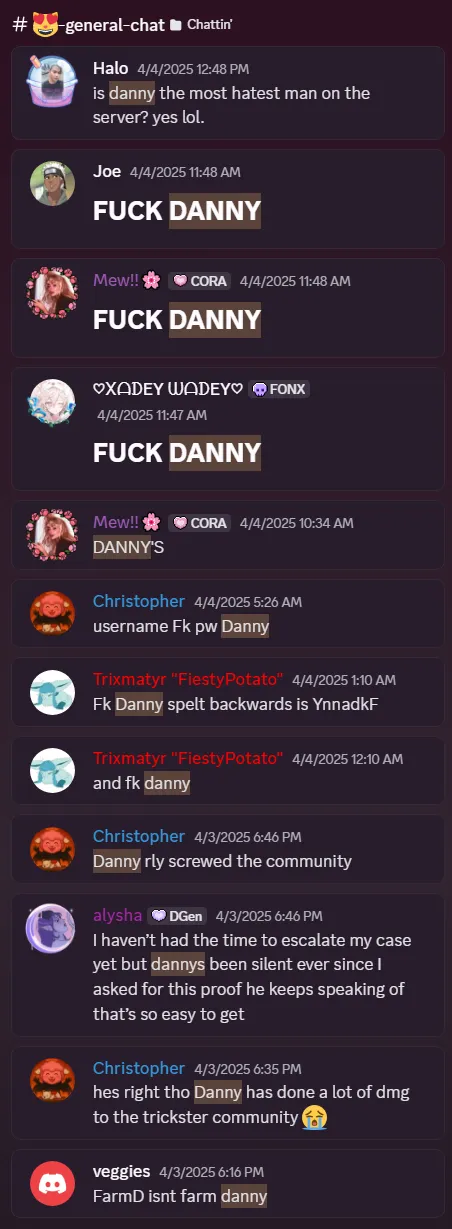Click the crying emoji in Christopher's message
452x1229 pixels.
(315, 1118)
